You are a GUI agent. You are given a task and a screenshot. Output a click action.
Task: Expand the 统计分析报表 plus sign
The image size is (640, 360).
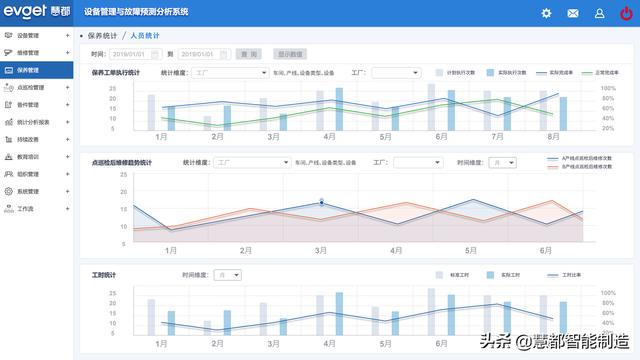67,122
